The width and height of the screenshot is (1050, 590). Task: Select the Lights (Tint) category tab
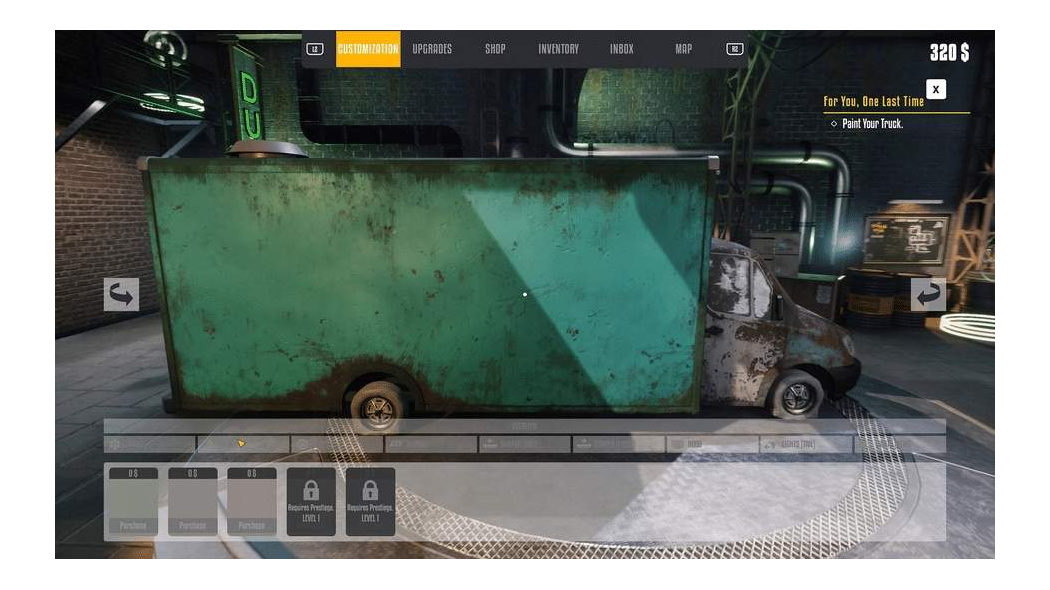(806, 444)
